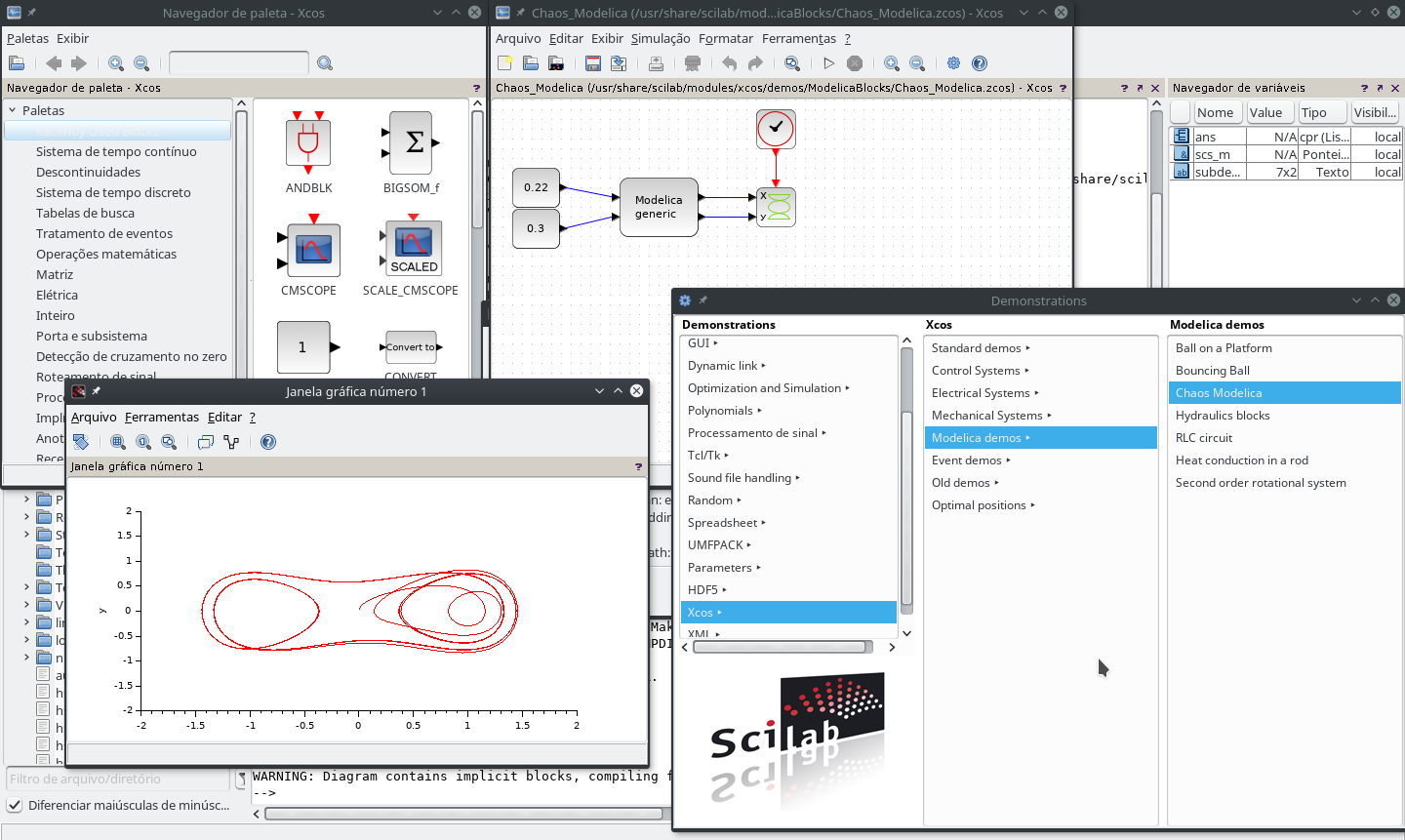Click Redo arrow in Xcos diagram toolbar

pos(755,63)
